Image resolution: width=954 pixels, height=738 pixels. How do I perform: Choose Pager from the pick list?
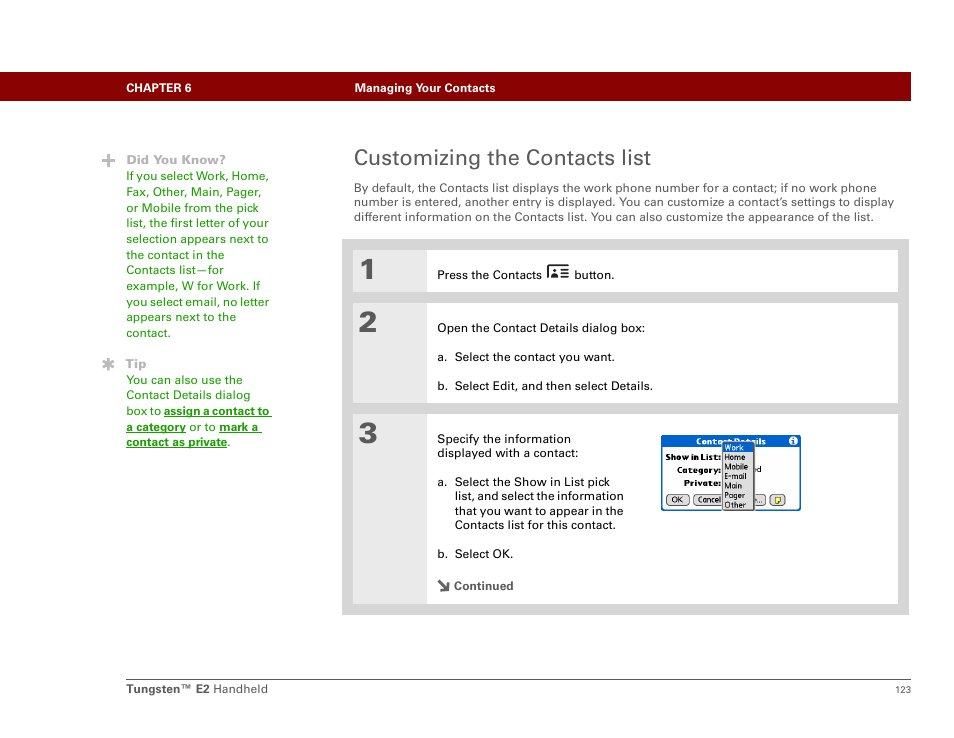(x=738, y=495)
